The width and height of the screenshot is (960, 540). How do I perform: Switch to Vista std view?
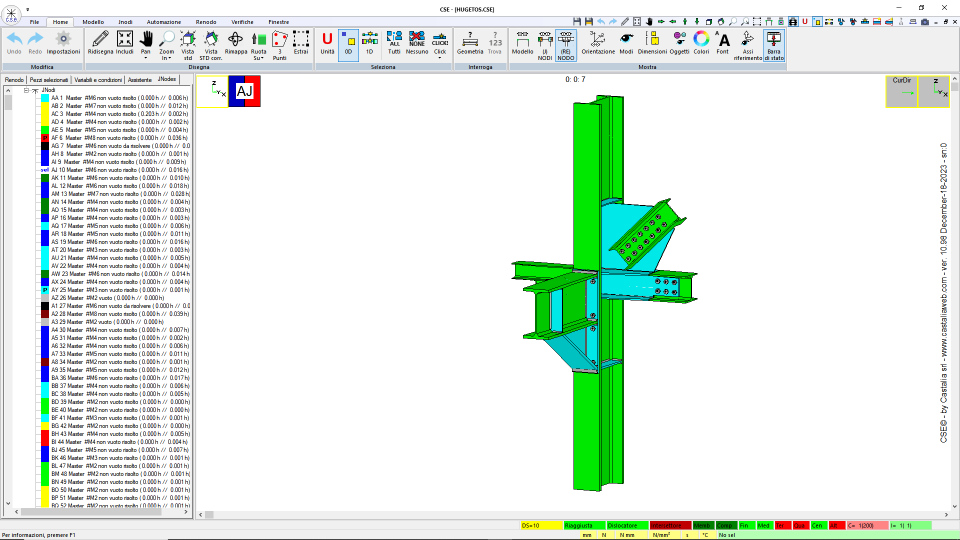187,44
